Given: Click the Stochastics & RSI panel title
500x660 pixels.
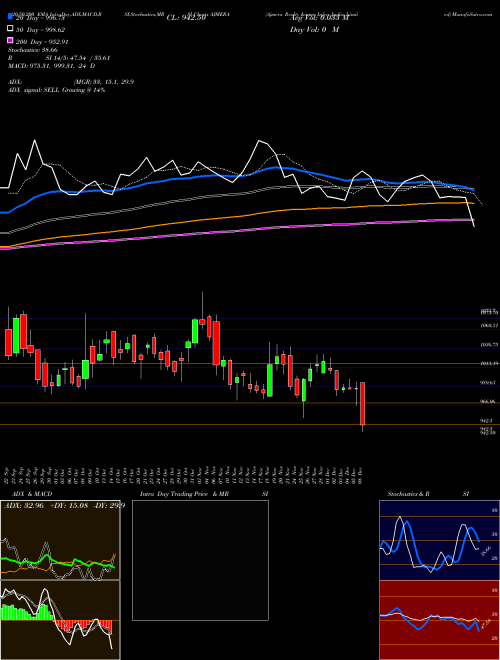Looking at the screenshot, I should 428,494.
